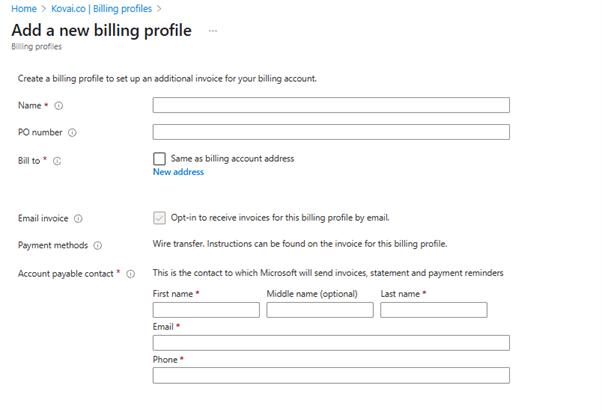Toggle the Opt-in to receive invoices checkbox

coord(159,218)
